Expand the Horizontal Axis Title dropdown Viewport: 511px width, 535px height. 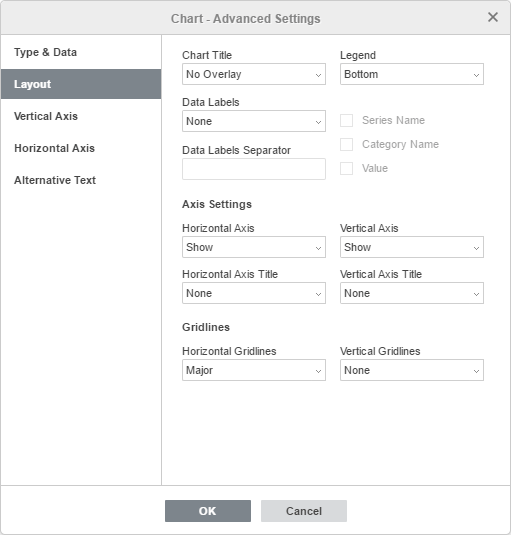click(254, 293)
